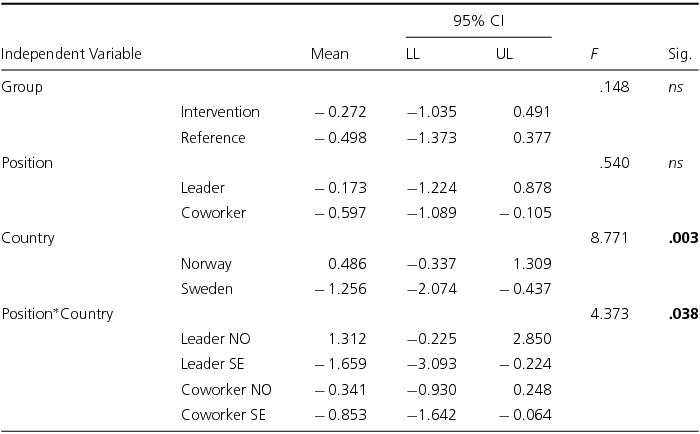The width and height of the screenshot is (700, 434).
Task: Select the Norway row label
Action: tap(206, 264)
